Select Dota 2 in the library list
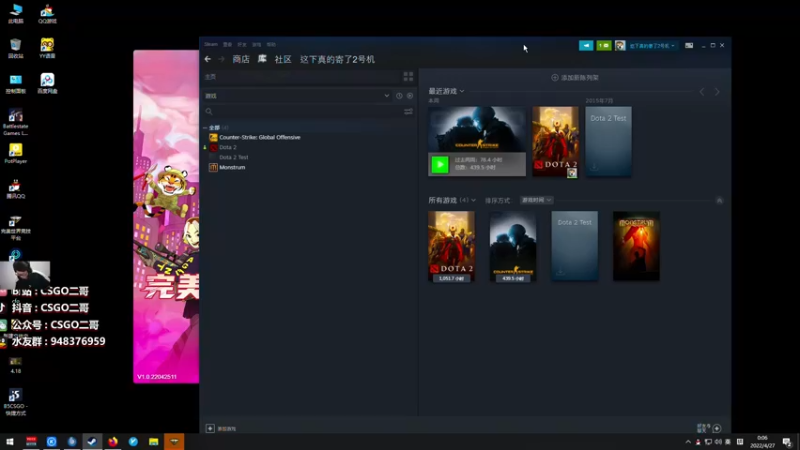The height and width of the screenshot is (450, 800). pyautogui.click(x=228, y=147)
